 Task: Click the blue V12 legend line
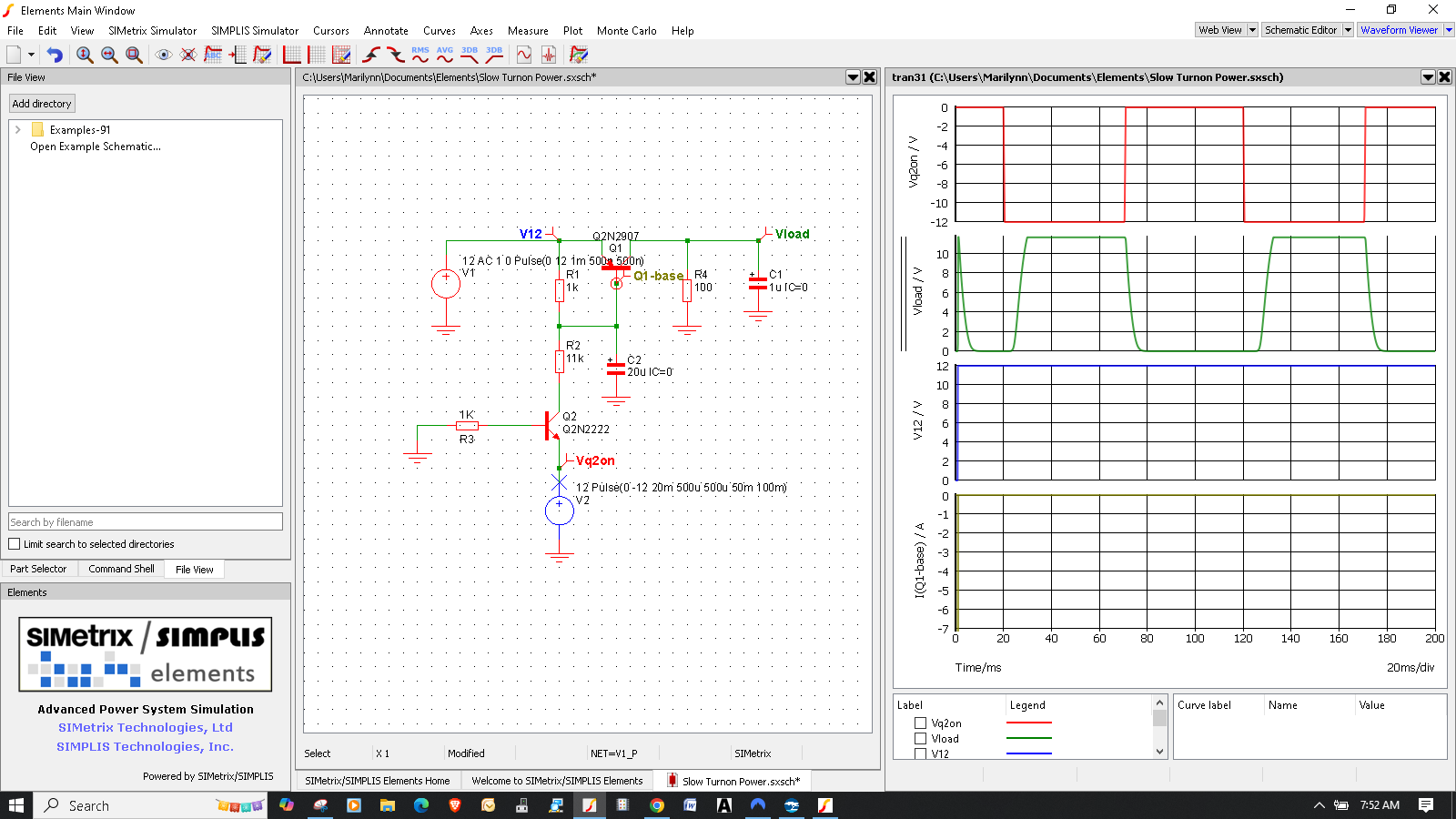coord(1029,753)
